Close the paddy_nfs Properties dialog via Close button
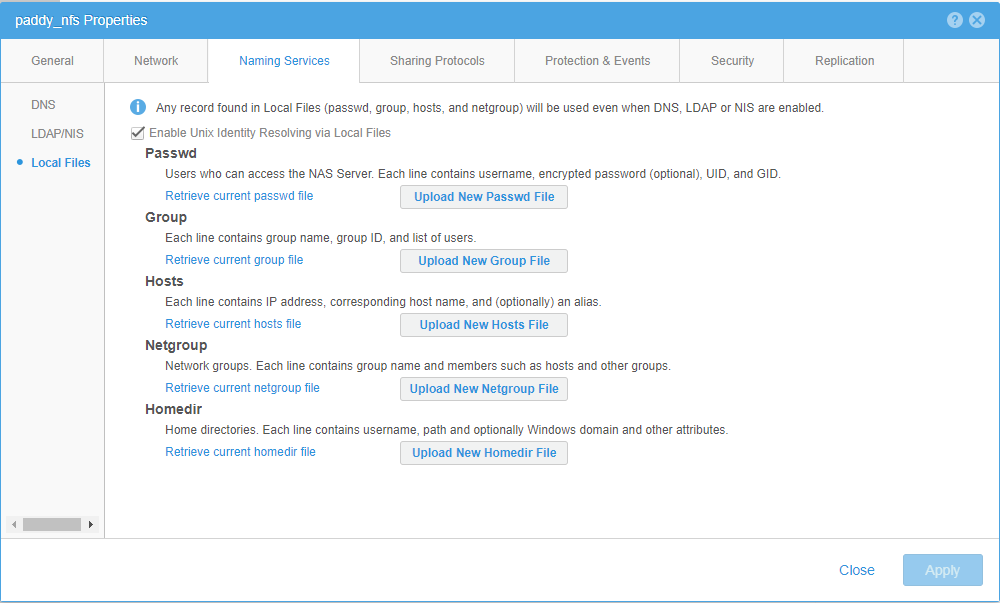The image size is (1000, 603). (x=856, y=569)
